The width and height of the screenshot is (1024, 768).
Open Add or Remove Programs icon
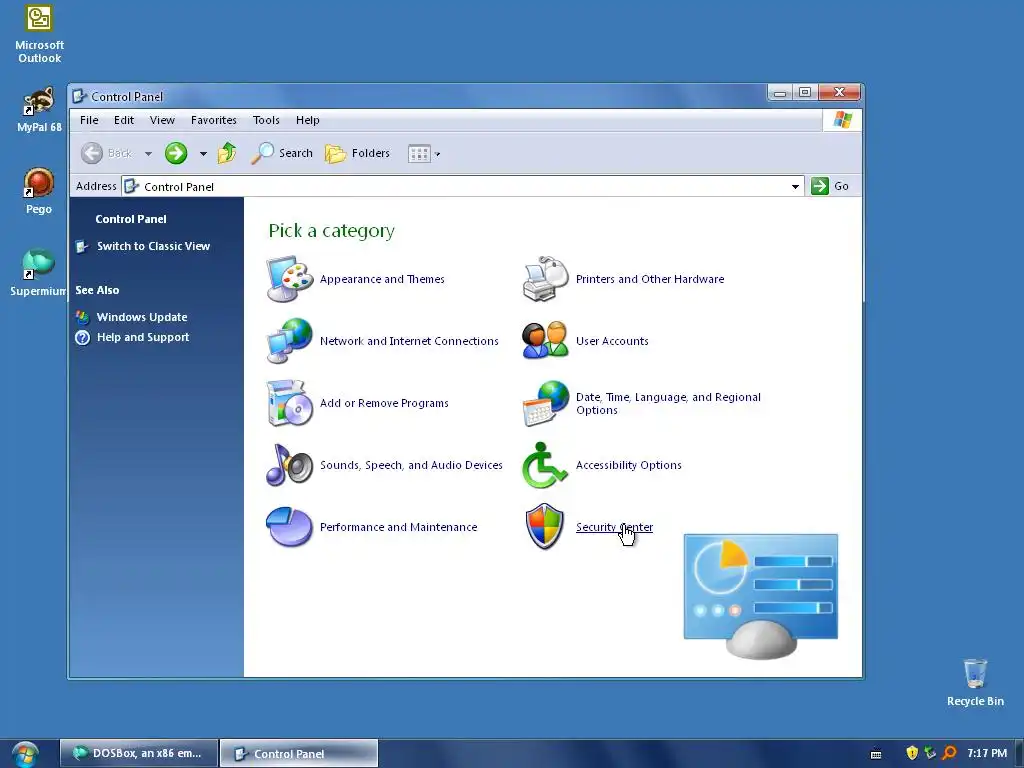290,403
